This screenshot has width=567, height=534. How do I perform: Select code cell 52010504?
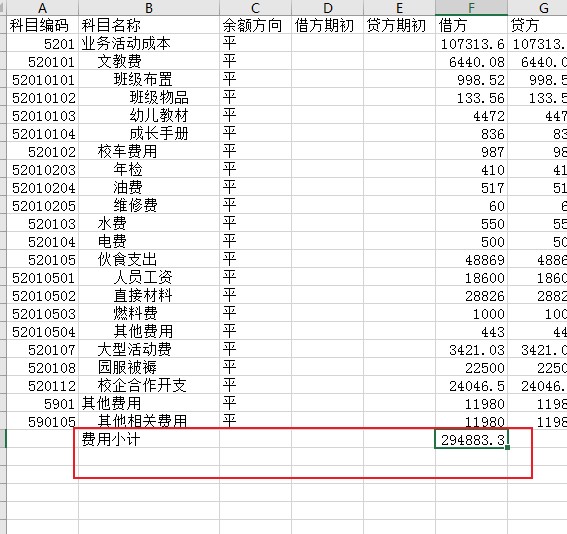click(42, 331)
